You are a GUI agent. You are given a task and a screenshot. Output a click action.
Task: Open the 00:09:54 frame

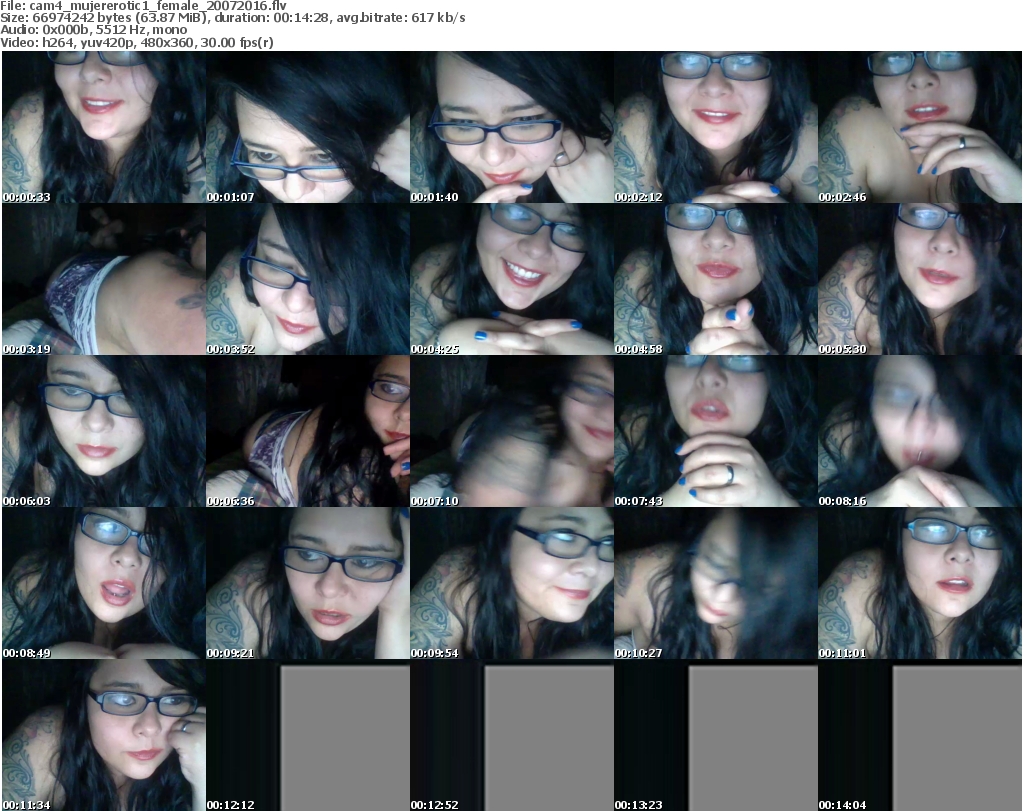pyautogui.click(x=512, y=584)
